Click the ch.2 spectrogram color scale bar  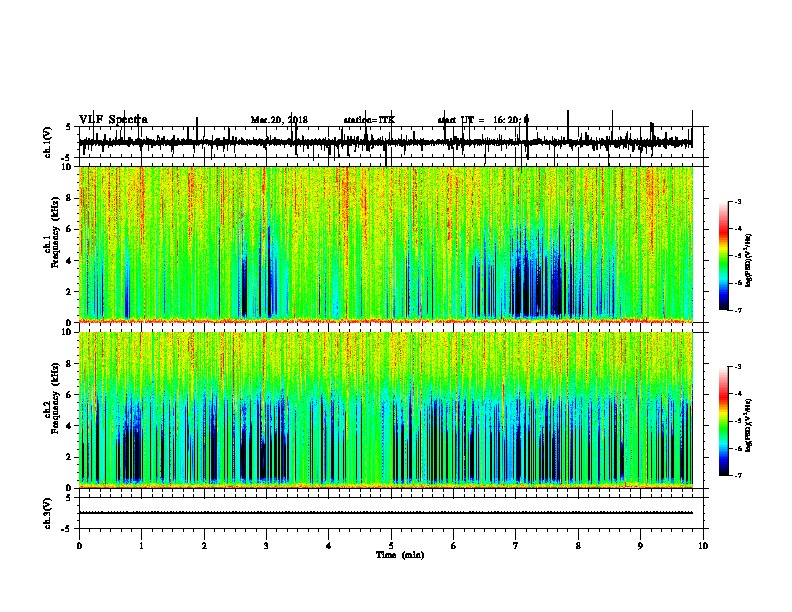pyautogui.click(x=723, y=421)
